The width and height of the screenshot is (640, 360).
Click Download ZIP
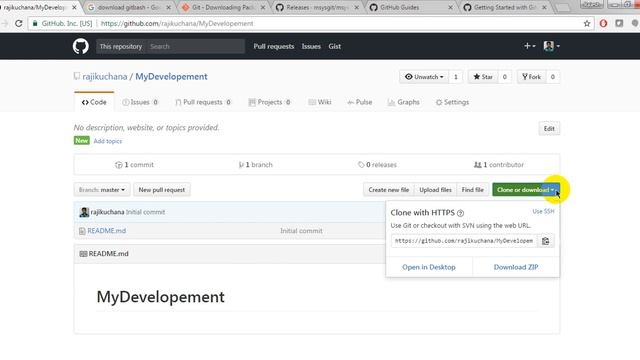[x=516, y=267]
